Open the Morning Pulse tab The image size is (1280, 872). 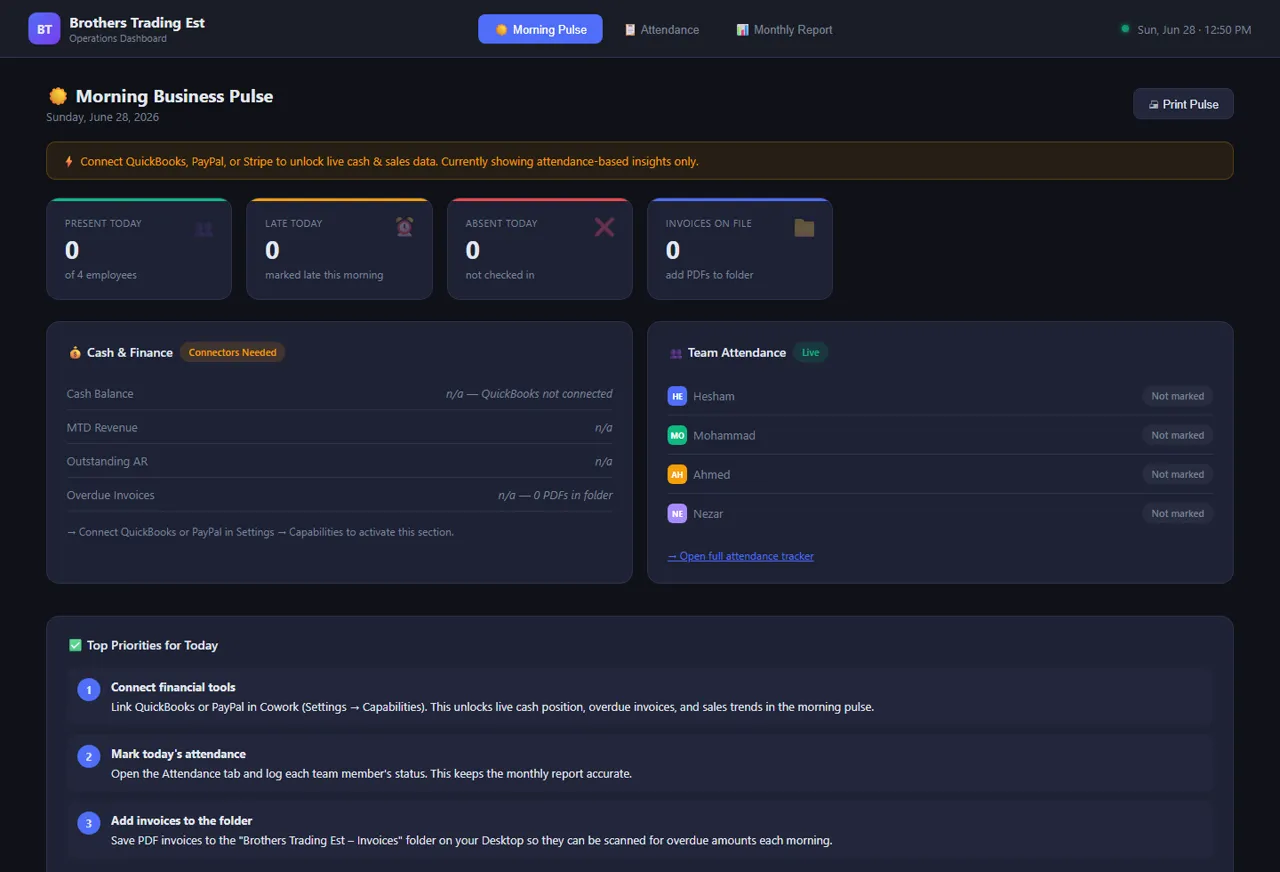pos(540,29)
